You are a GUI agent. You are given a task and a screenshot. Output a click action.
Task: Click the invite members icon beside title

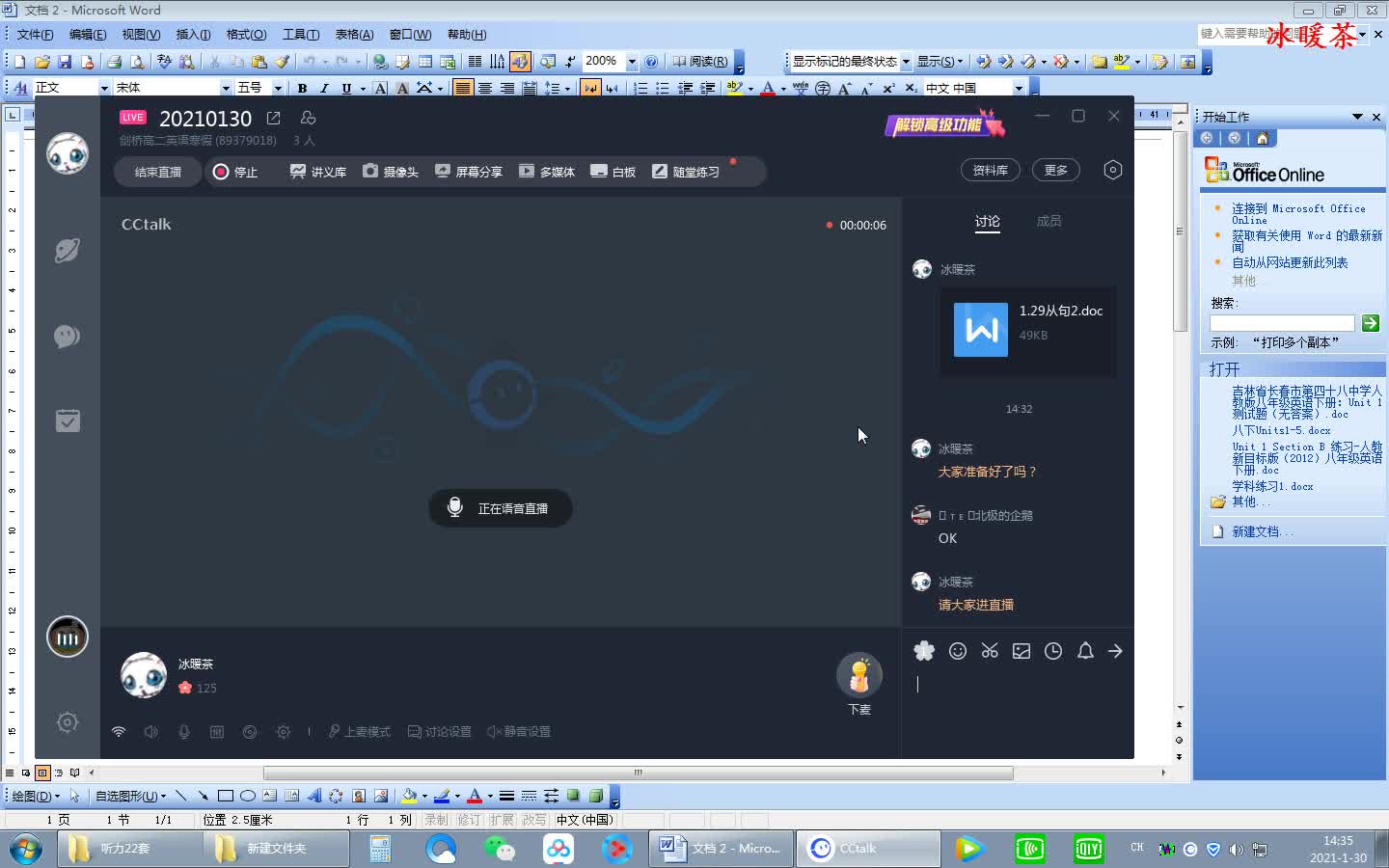(308, 118)
